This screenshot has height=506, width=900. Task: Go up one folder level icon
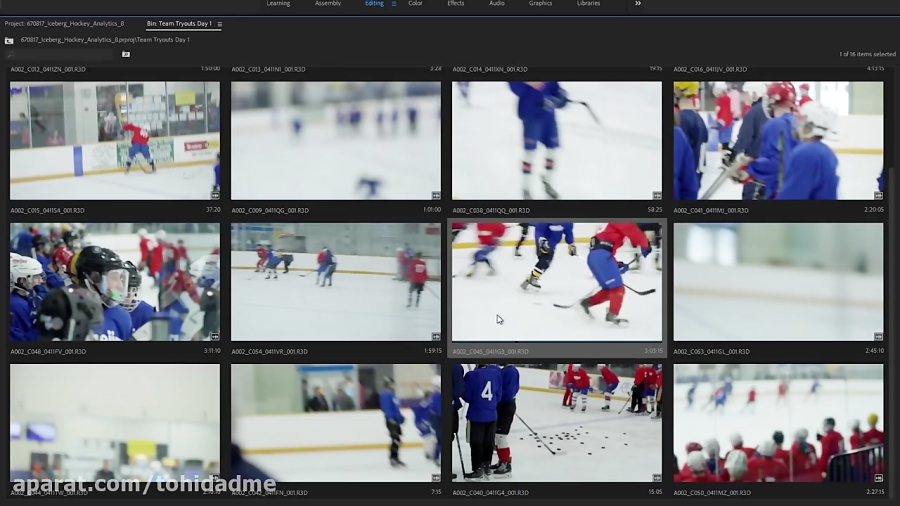pos(9,40)
